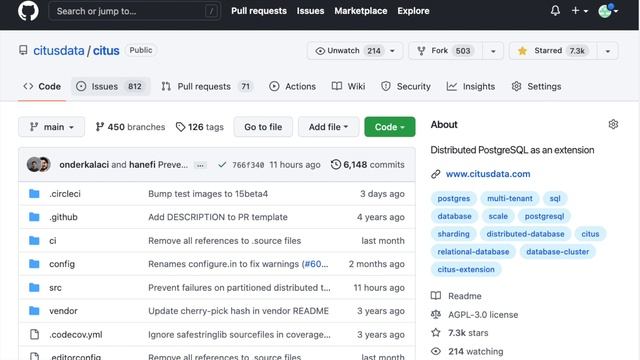The image size is (640, 360).
Task: Open the Add file dropdown
Action: 328,127
